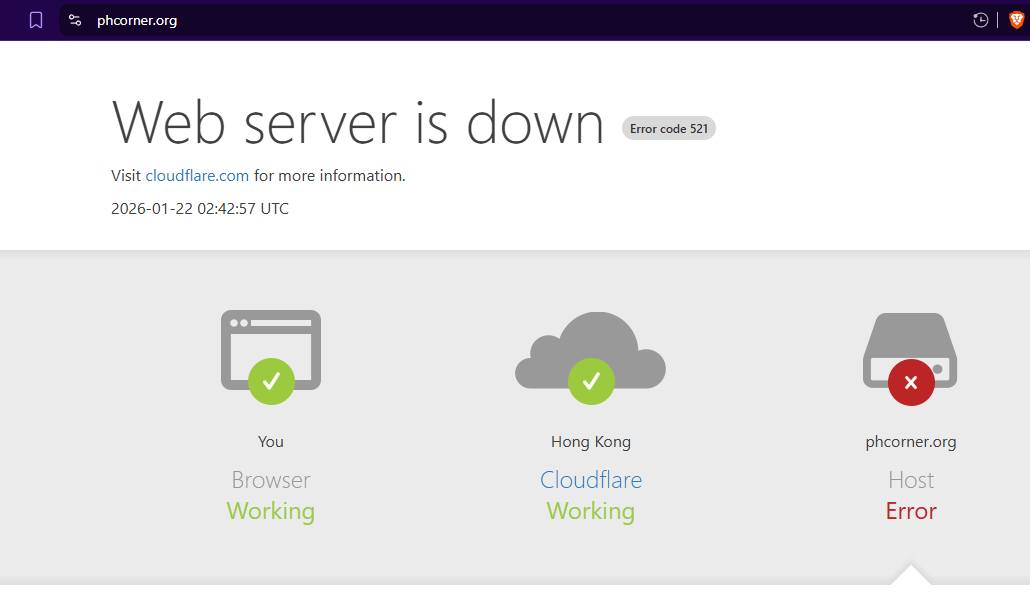The height and width of the screenshot is (593, 1030).
Task: Click green checkmark on the cloud icon
Action: point(591,381)
